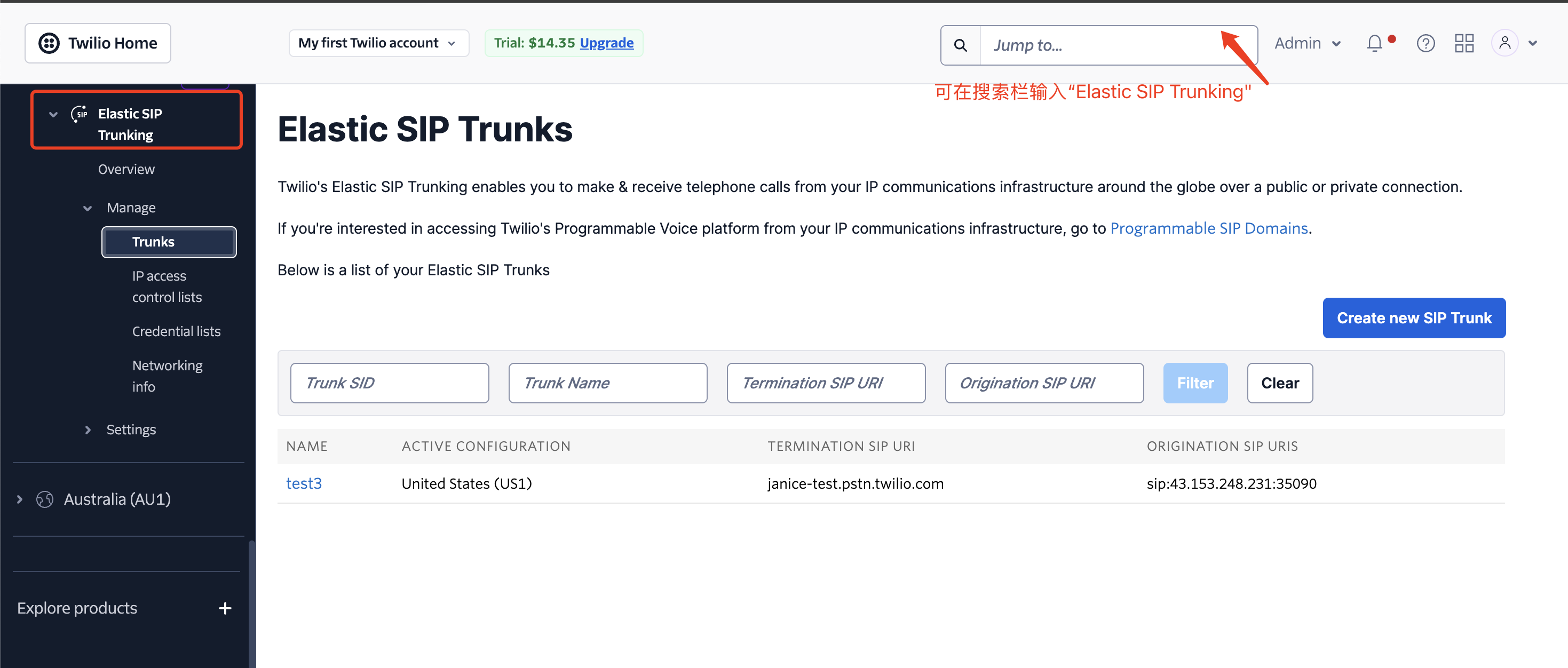This screenshot has width=1568, height=668.
Task: Click the Upgrade trial link
Action: coord(606,43)
